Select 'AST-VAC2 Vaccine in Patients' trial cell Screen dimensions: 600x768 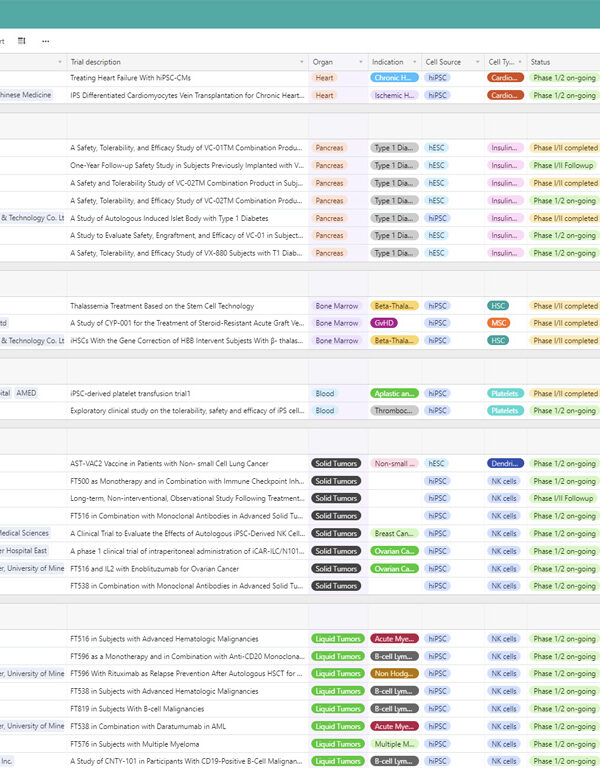coord(188,464)
